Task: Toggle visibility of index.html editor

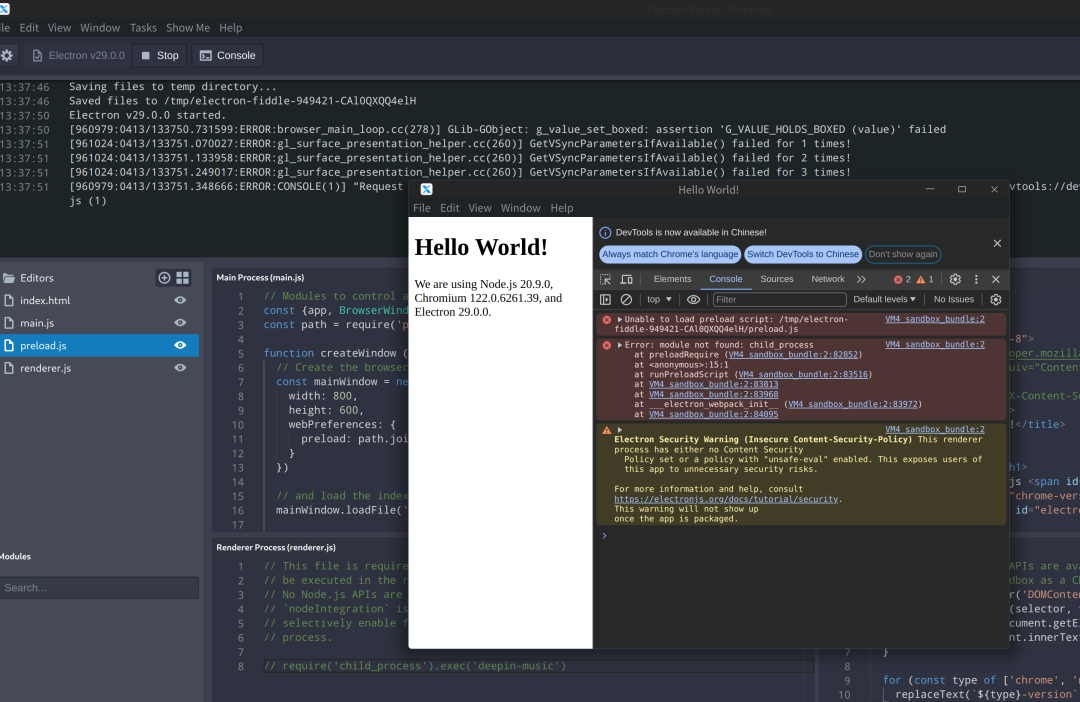Action: click(180, 300)
